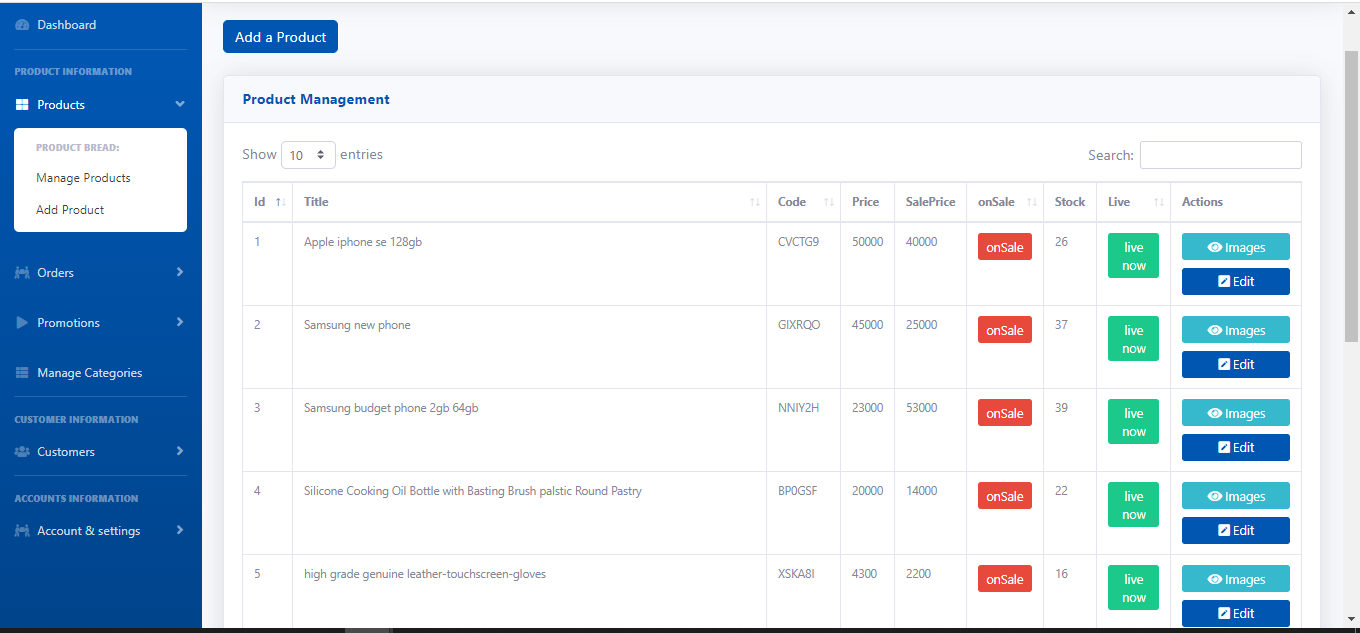Screen dimensions: 1360x633
Task: Sort by Live column sort arrows
Action: tap(1159, 202)
